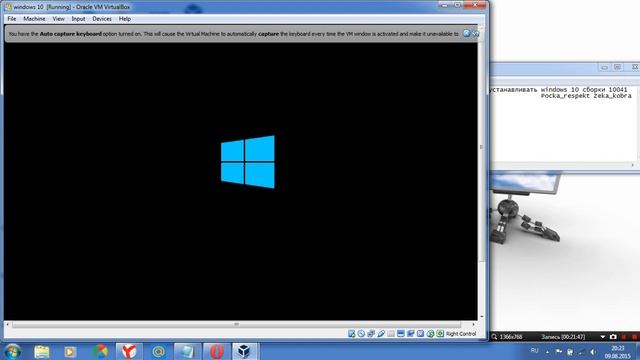The width and height of the screenshot is (640, 360).
Task: Switch to Opera on the taskbar
Action: [216, 351]
